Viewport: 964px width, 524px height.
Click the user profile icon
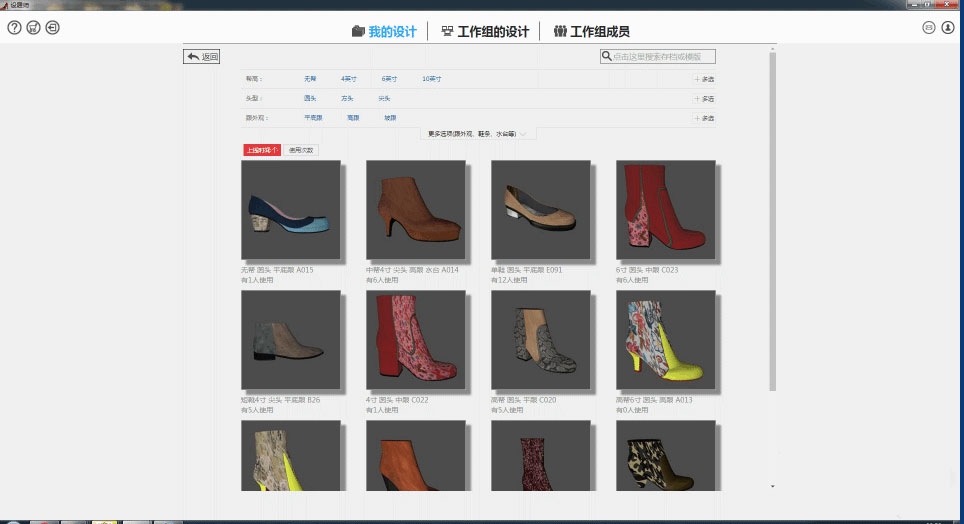(x=948, y=27)
